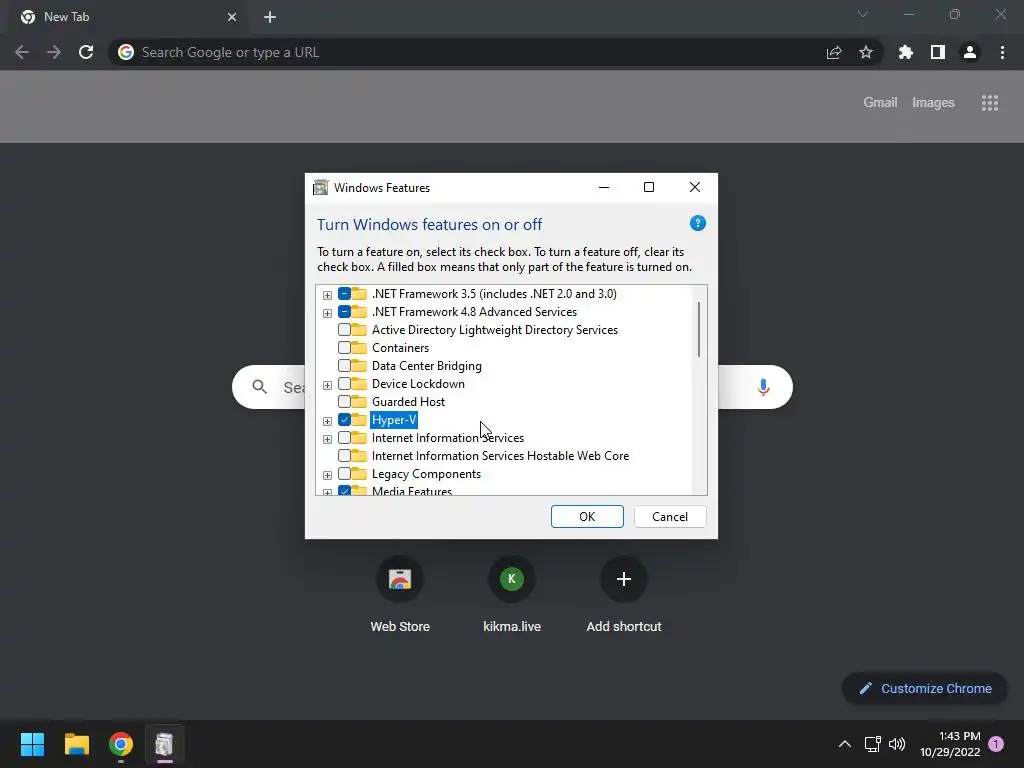The image size is (1024, 768).
Task: Uncheck the Hyper-V checkbox
Action: (x=344, y=420)
